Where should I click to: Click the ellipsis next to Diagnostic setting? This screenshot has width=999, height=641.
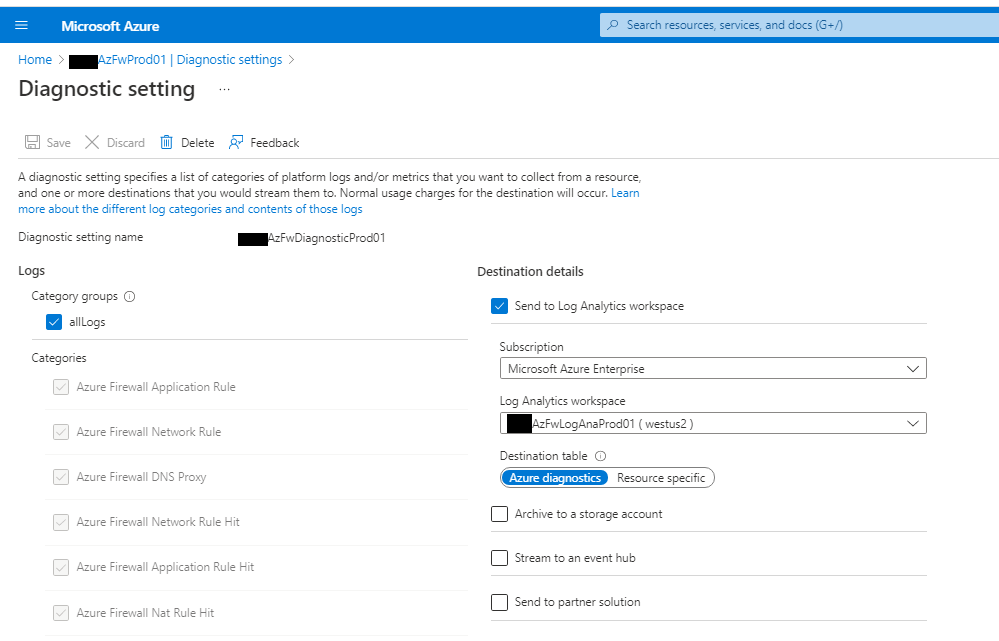tap(224, 89)
